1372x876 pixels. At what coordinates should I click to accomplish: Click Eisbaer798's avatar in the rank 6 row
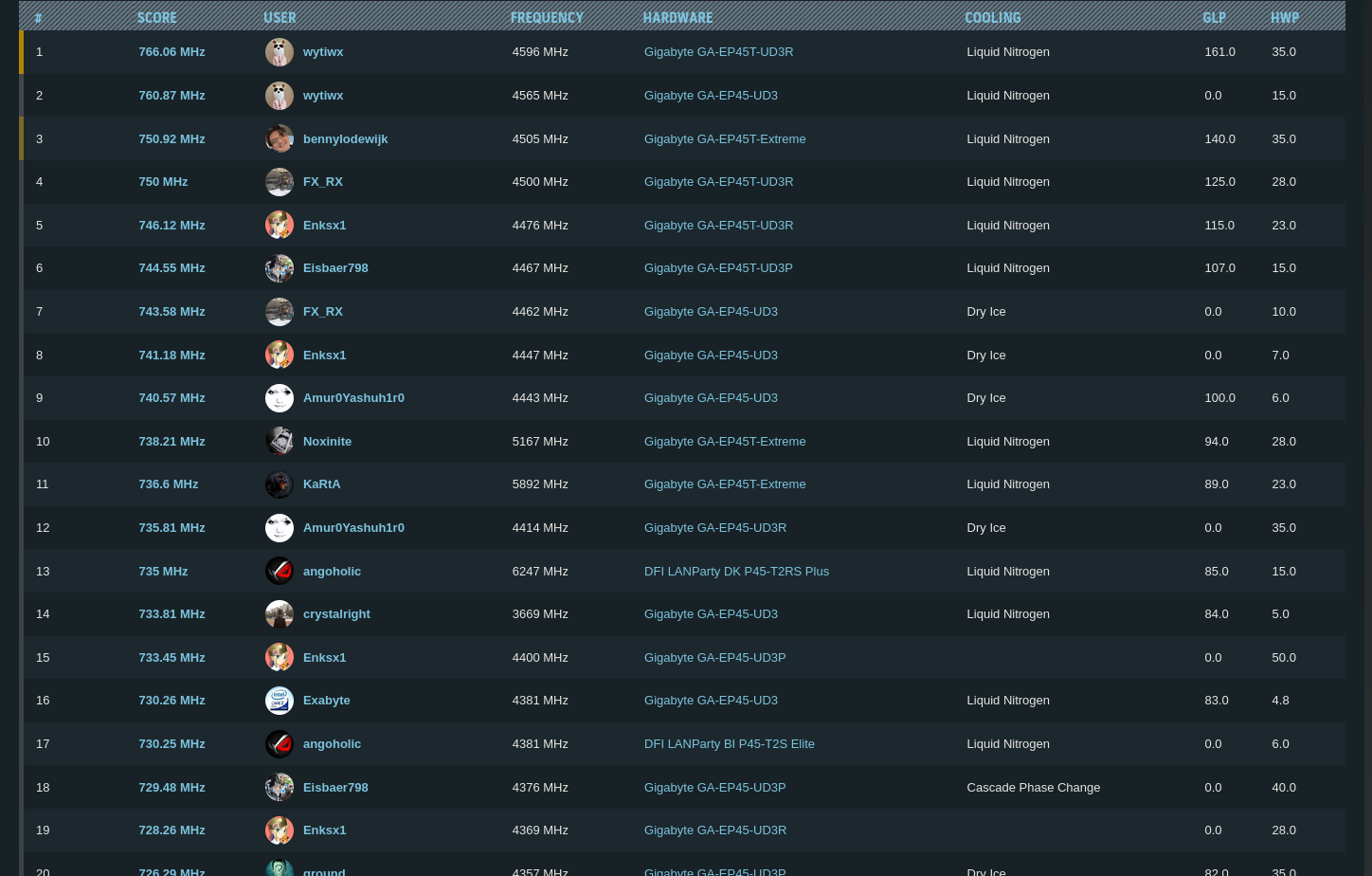[x=280, y=268]
